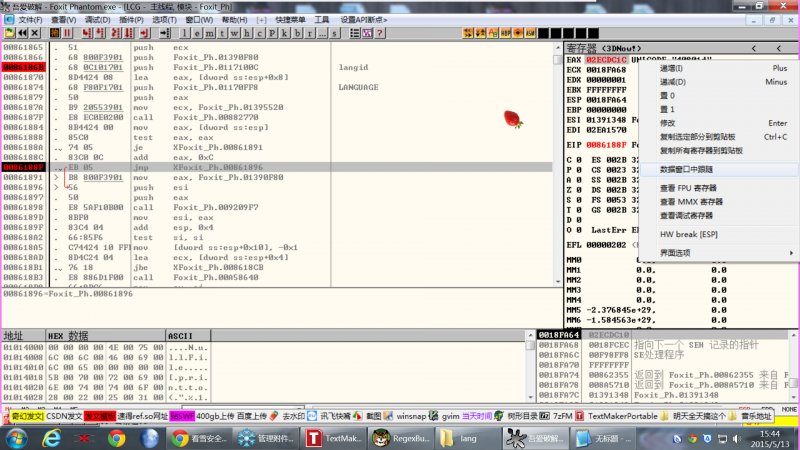
Task: Select 修改 Enter in context menu
Action: (718, 123)
